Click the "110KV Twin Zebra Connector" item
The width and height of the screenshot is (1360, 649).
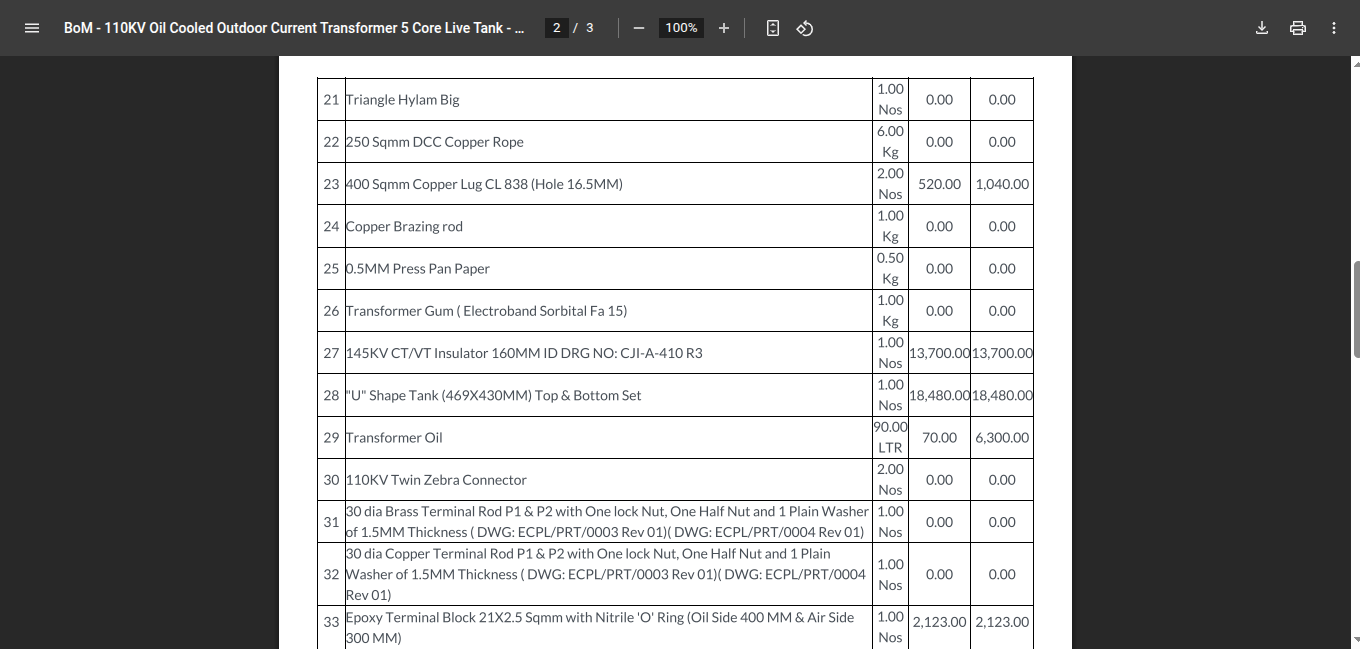pos(435,480)
